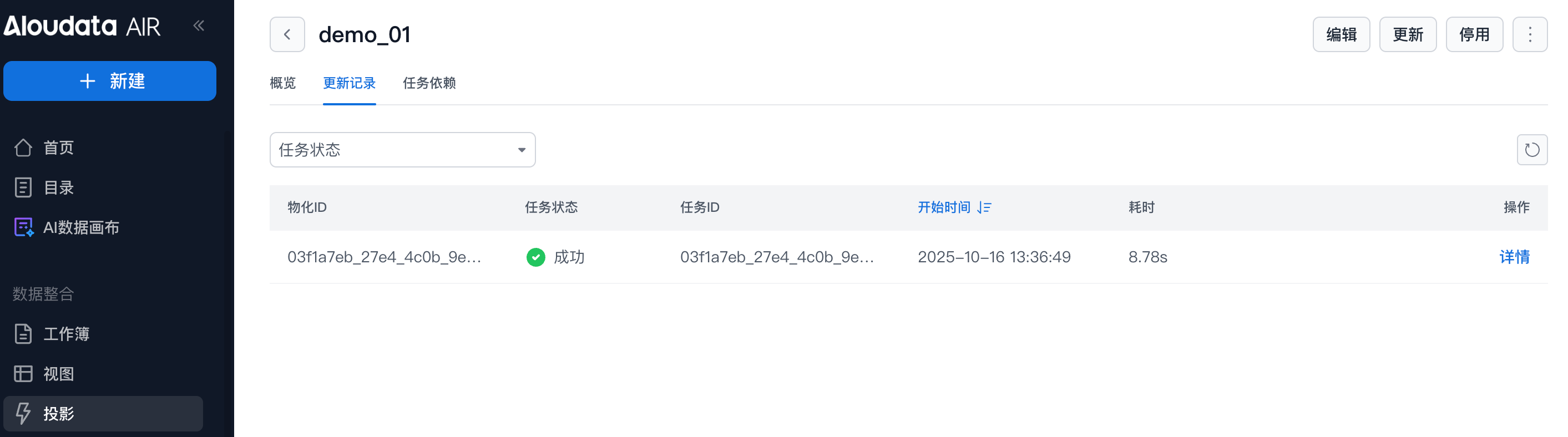Select the 更新记录 tab
This screenshot has width=1568, height=437.
[x=349, y=83]
